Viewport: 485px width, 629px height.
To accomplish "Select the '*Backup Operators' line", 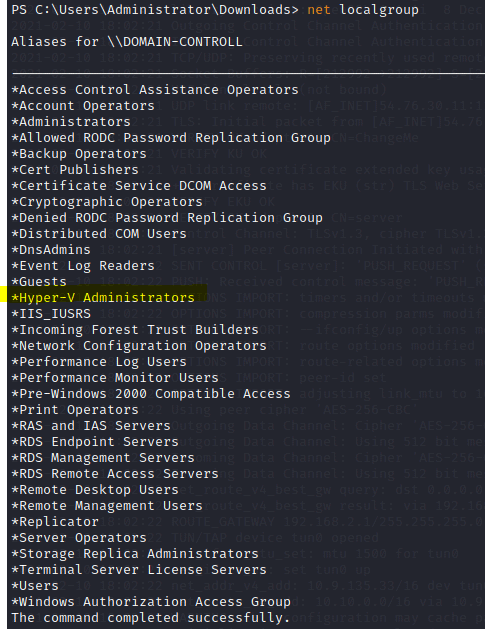I will point(79,154).
